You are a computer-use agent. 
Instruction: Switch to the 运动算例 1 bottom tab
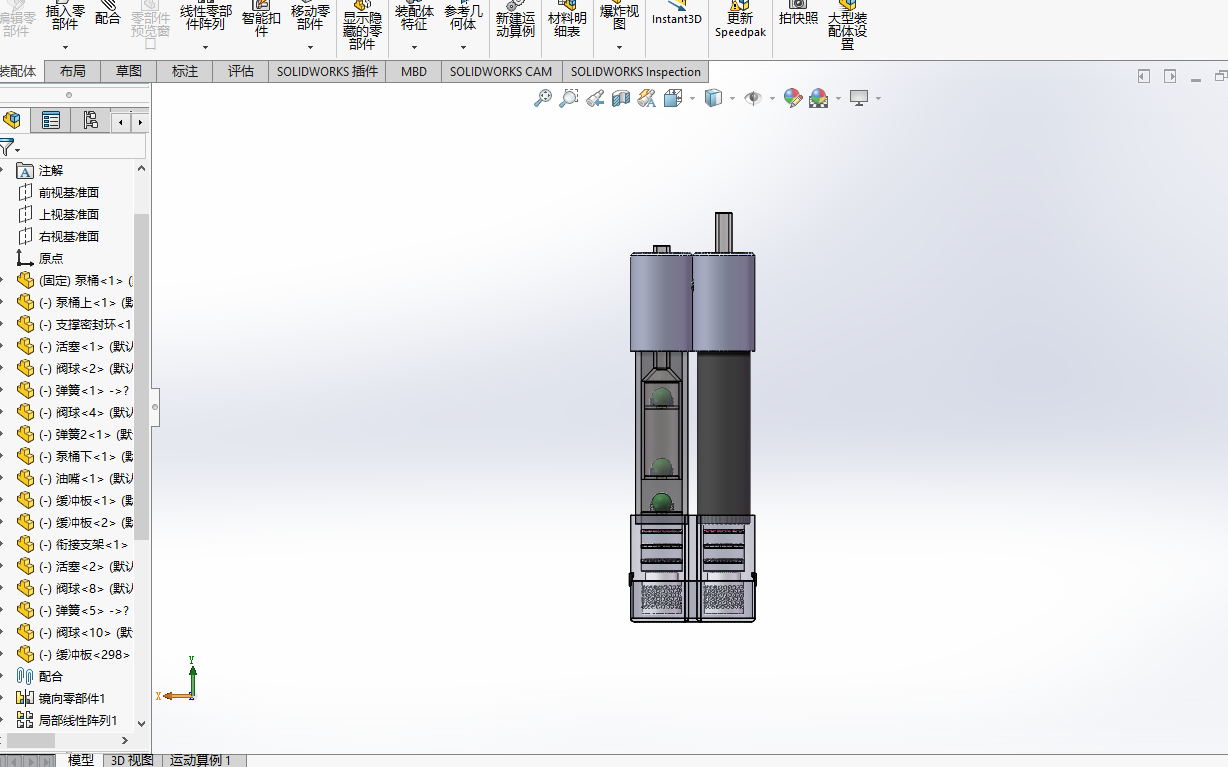pos(200,760)
